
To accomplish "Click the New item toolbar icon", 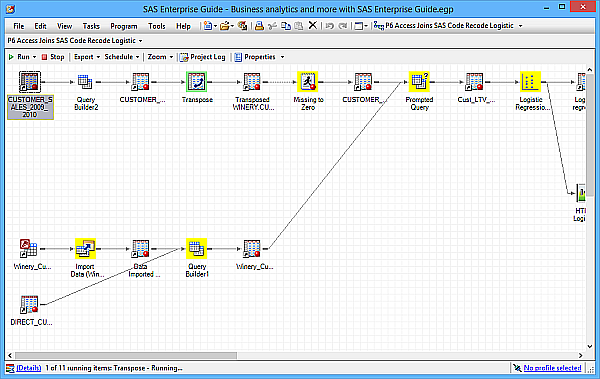I will click(208, 26).
